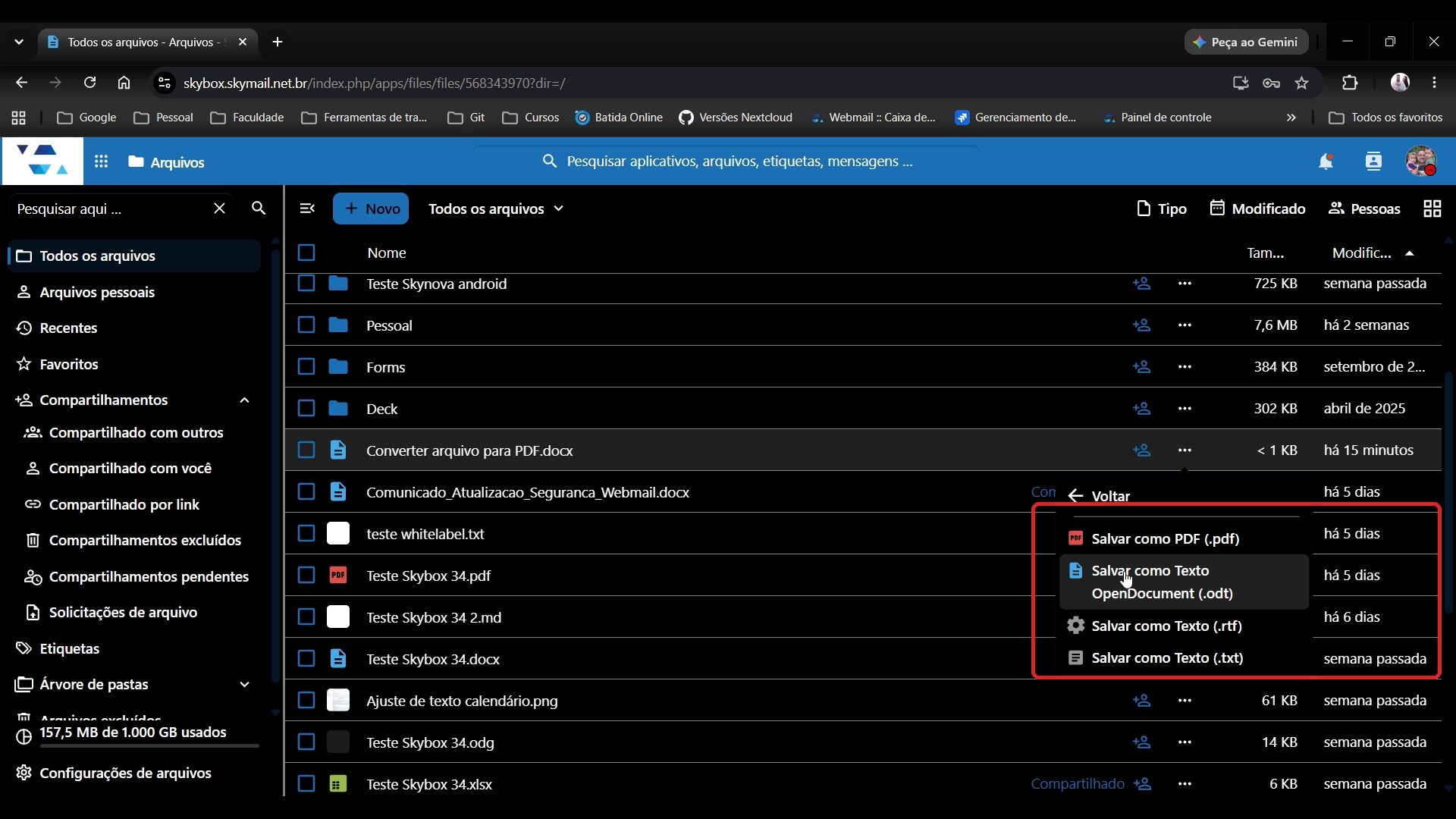Collapse the Compartilhamentos section chevron
The height and width of the screenshot is (819, 1456).
[x=244, y=400]
